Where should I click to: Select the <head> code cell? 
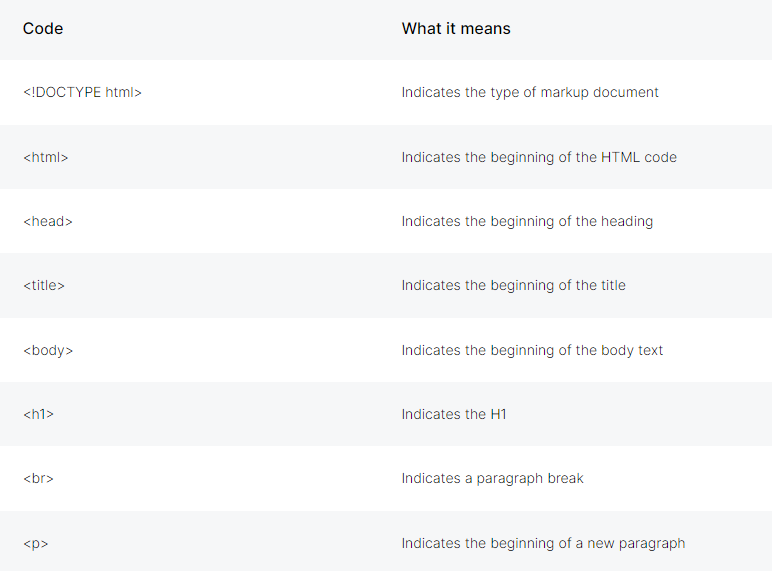(x=48, y=221)
